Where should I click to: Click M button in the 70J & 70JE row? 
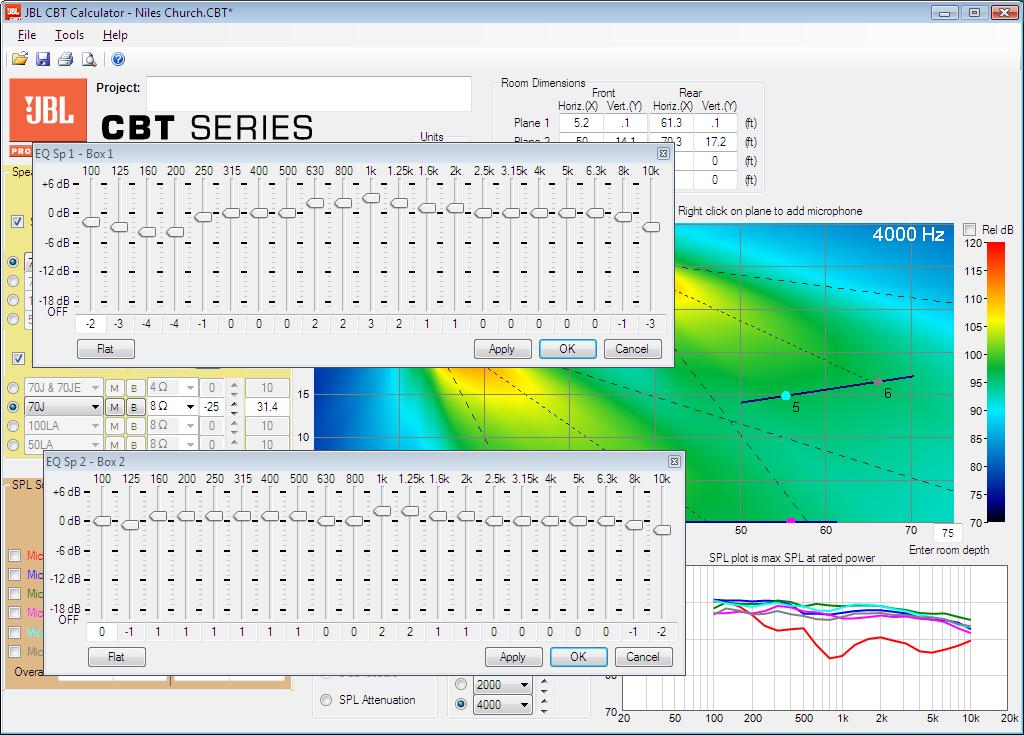pyautogui.click(x=114, y=388)
